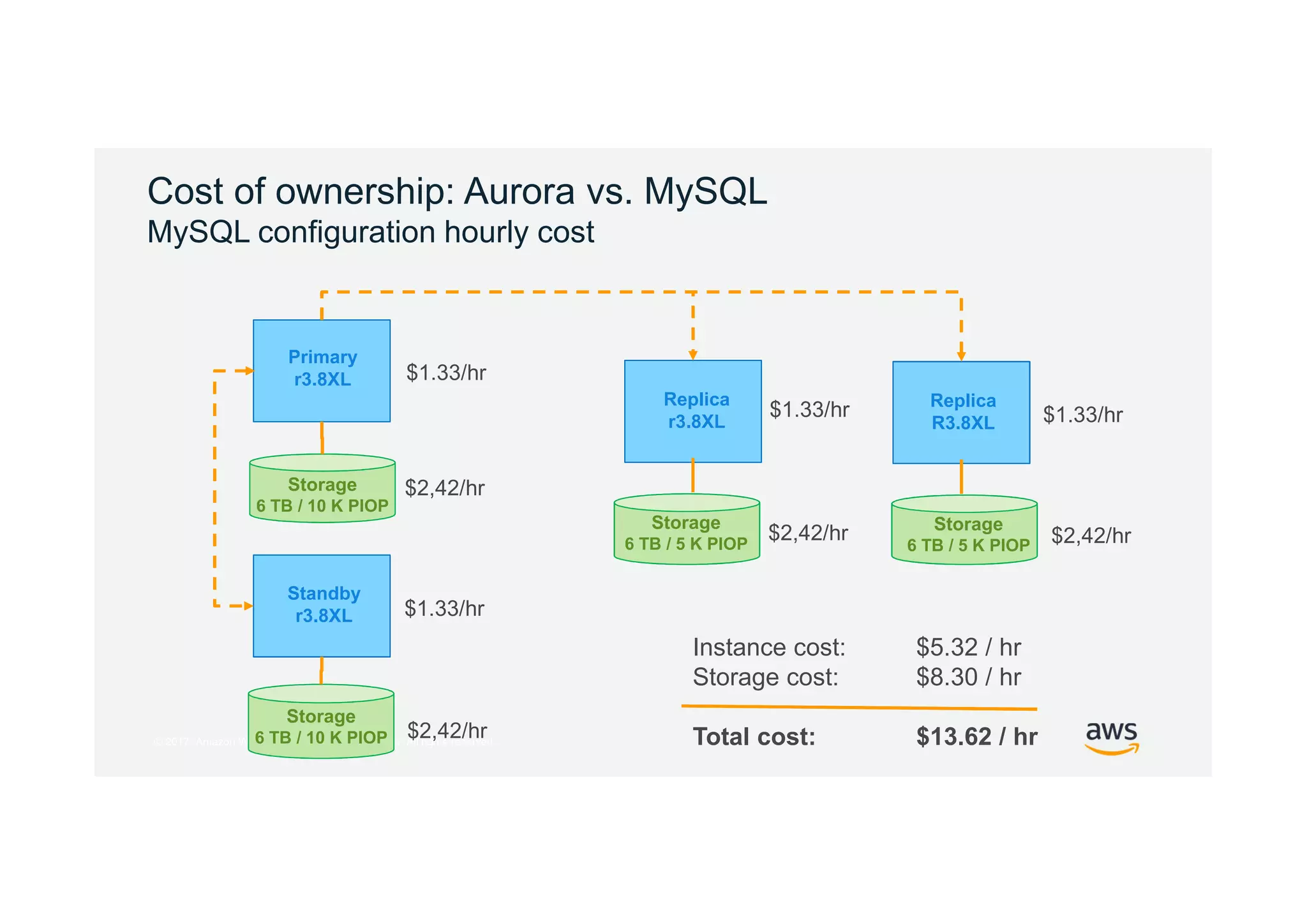
Task: Click the $2,42/hr price beside Primary storage
Action: tap(445, 488)
